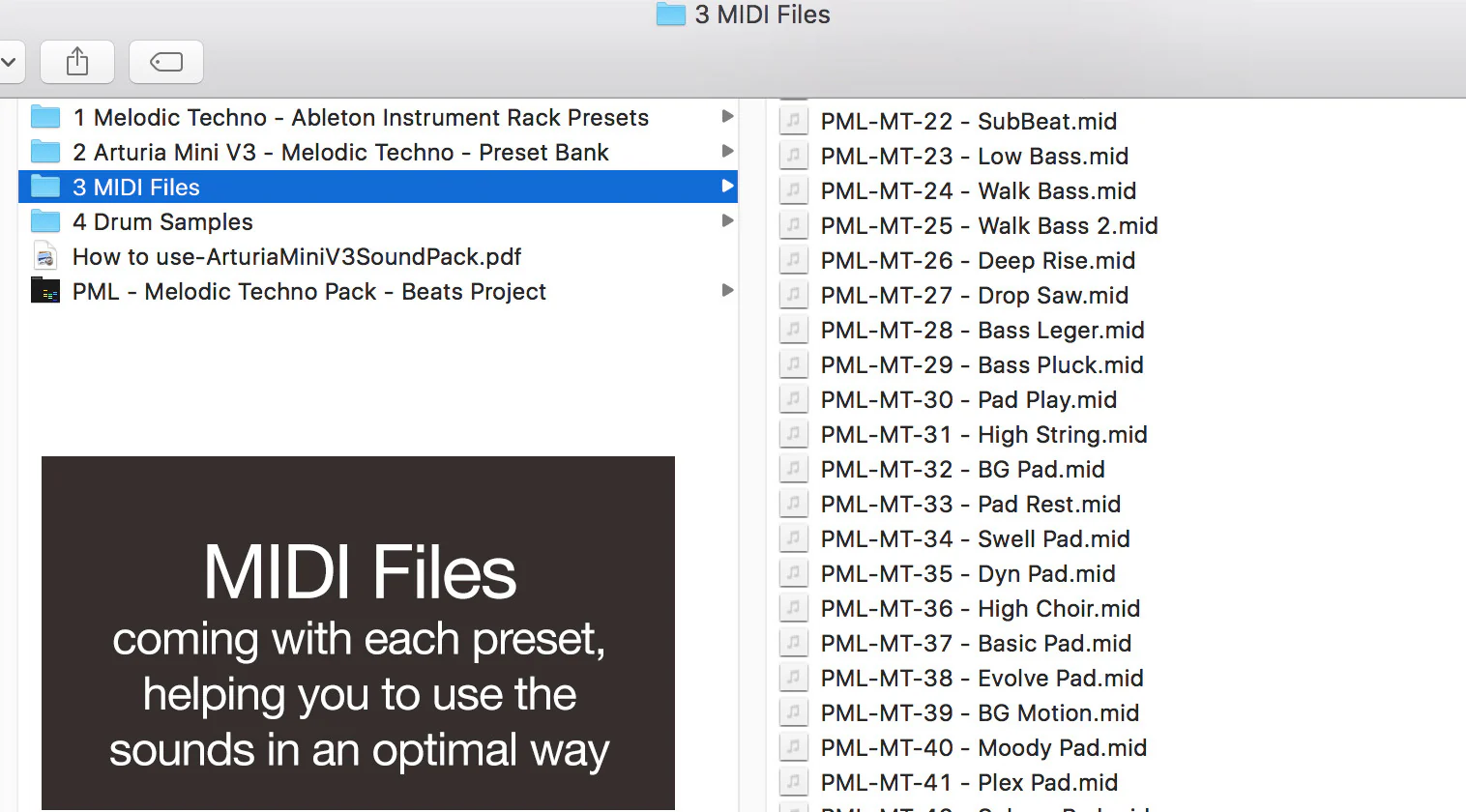Select the 2 Arturia Mini V3 Preset Bank folder
This screenshot has width=1466, height=812.
coord(340,153)
